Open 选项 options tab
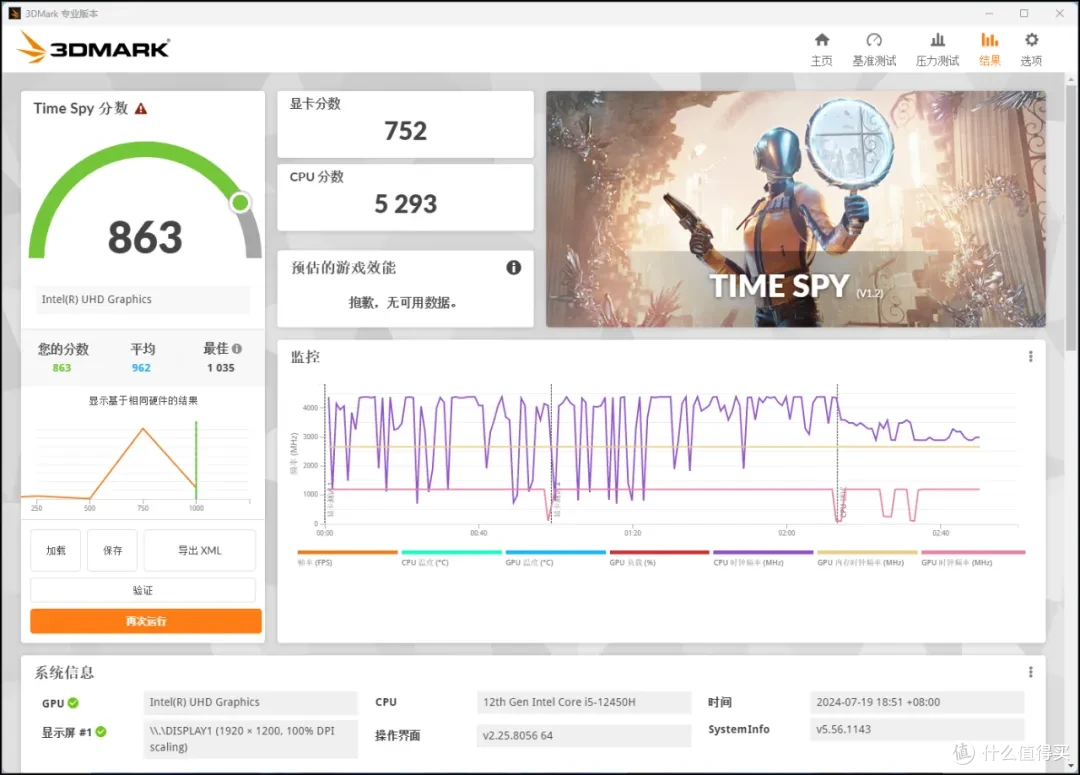Screen dimensions: 1080x775 coord(1031,50)
